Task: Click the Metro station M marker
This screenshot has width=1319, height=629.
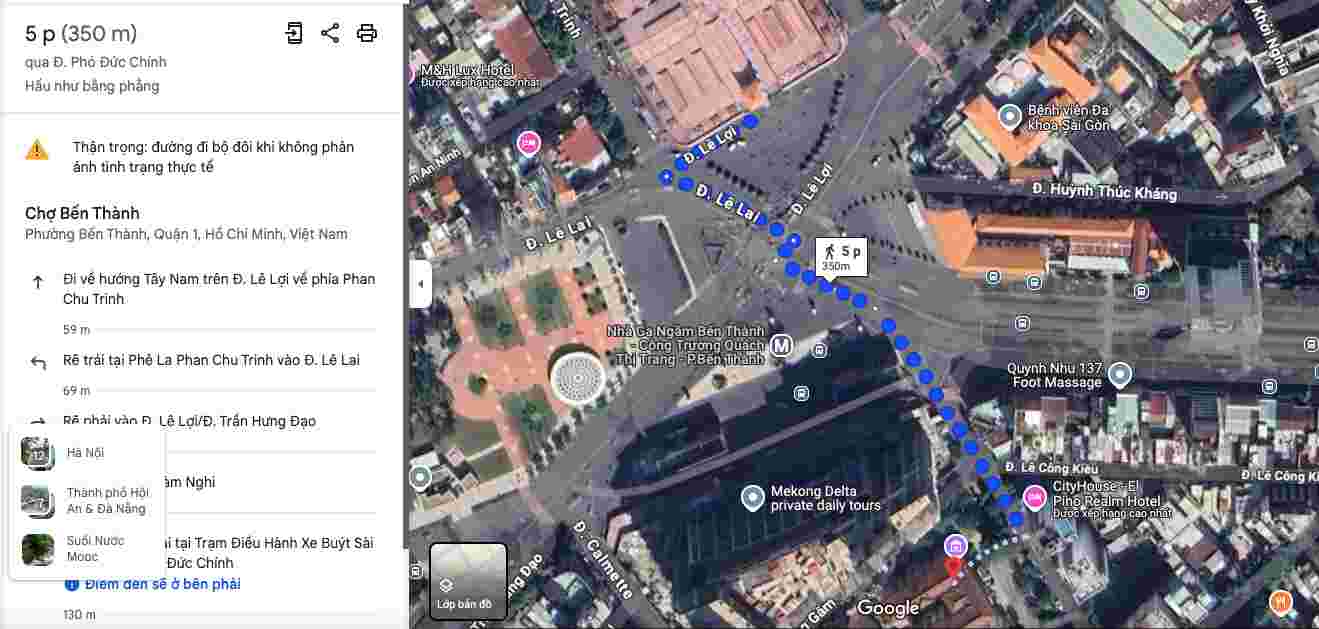Action: [x=782, y=346]
